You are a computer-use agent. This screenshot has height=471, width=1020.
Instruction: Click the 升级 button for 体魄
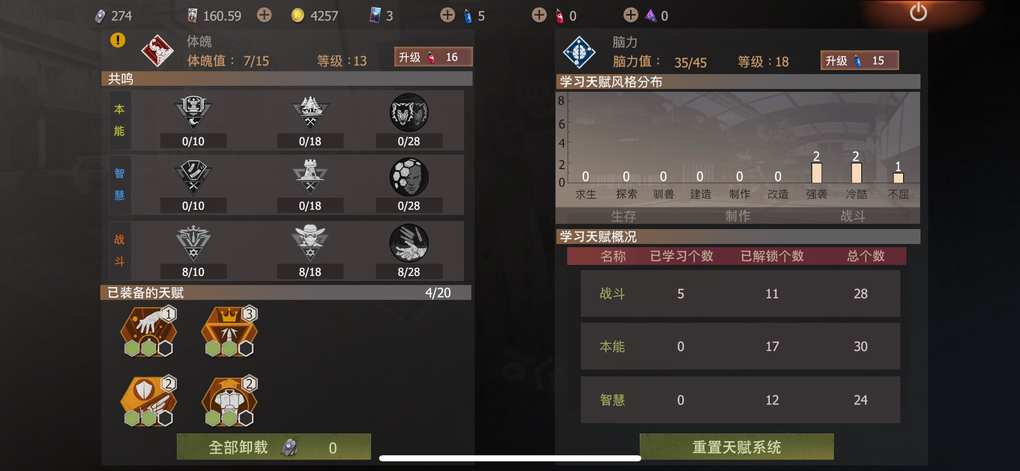(x=433, y=57)
